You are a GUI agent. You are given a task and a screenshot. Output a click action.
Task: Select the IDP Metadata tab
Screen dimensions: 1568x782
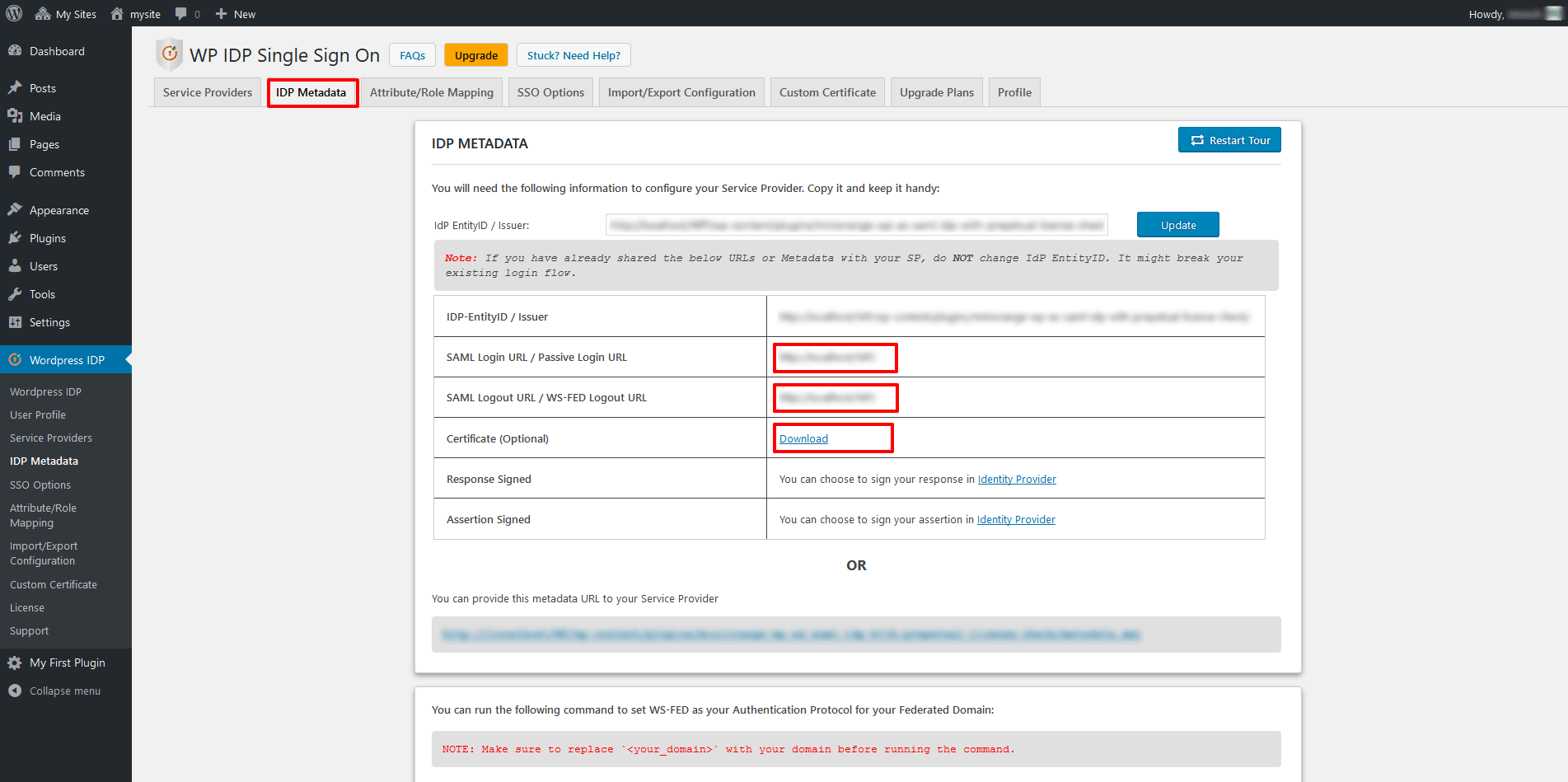coord(311,92)
